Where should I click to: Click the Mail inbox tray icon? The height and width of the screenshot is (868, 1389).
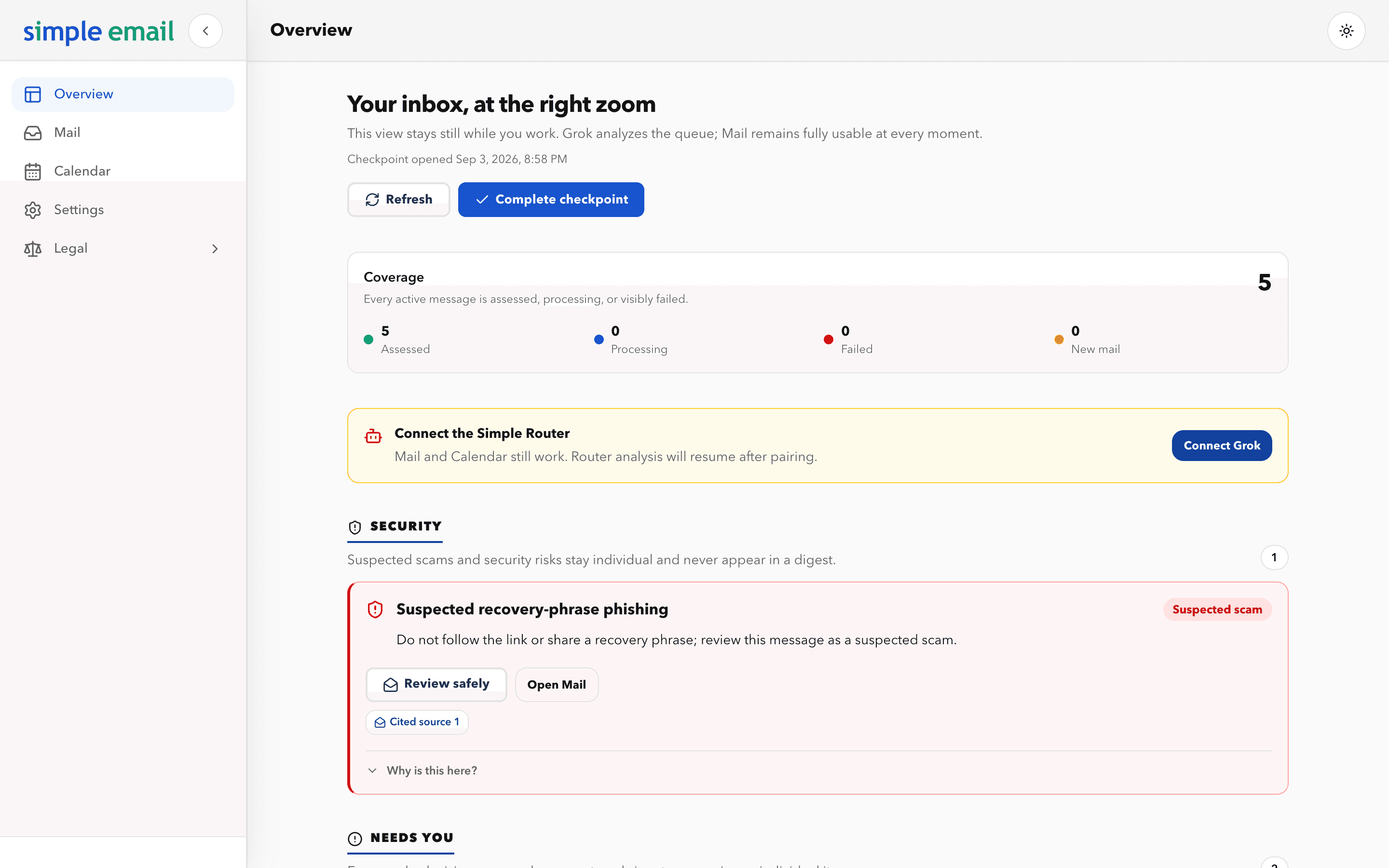pyautogui.click(x=33, y=133)
